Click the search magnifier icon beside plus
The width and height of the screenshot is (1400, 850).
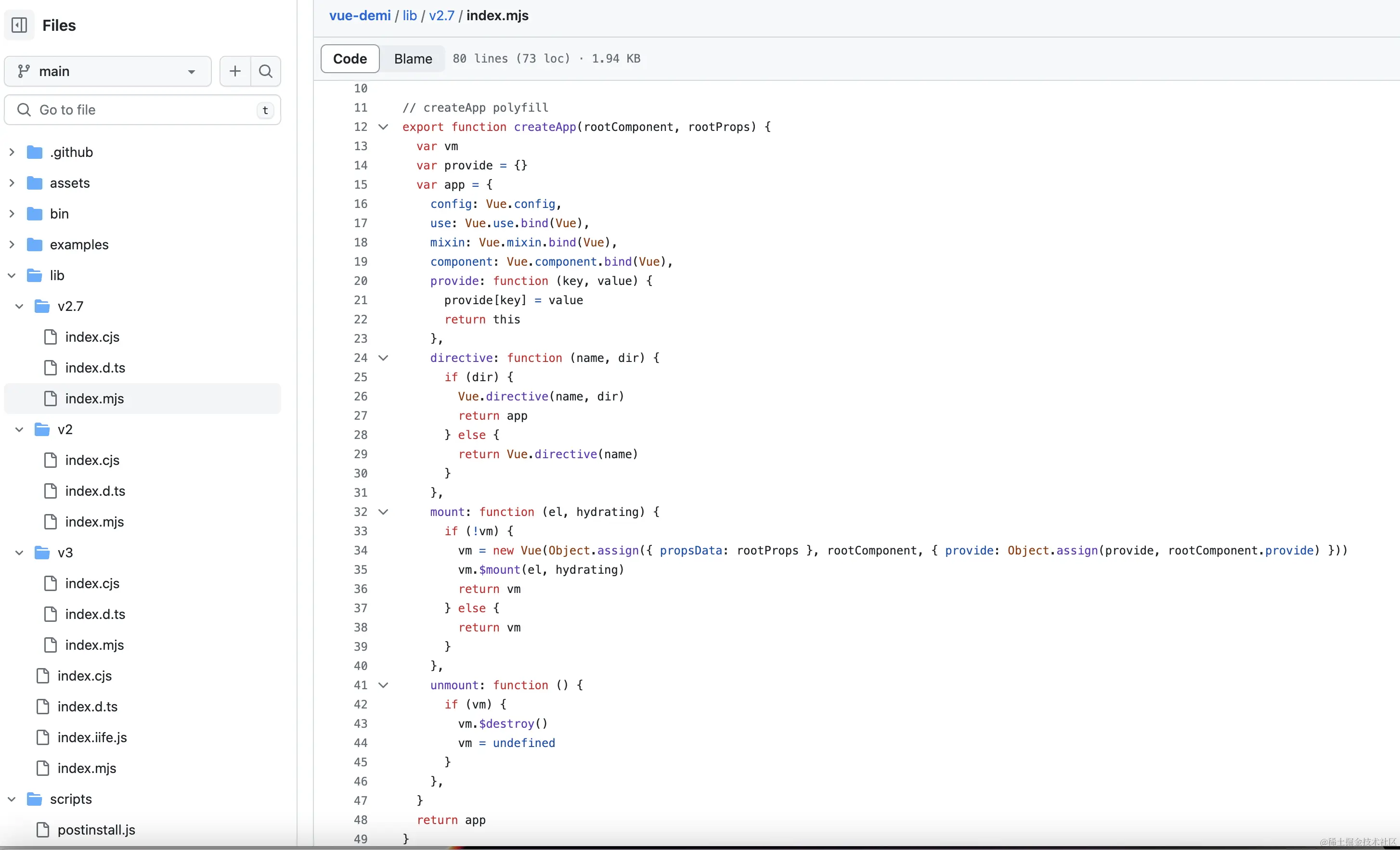tap(265, 71)
